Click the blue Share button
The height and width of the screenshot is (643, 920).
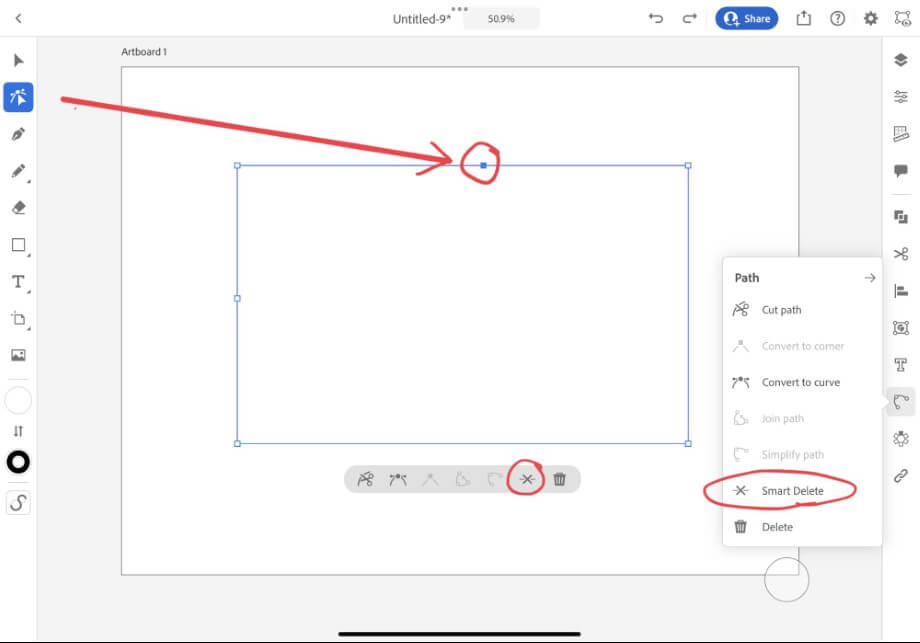746,19
